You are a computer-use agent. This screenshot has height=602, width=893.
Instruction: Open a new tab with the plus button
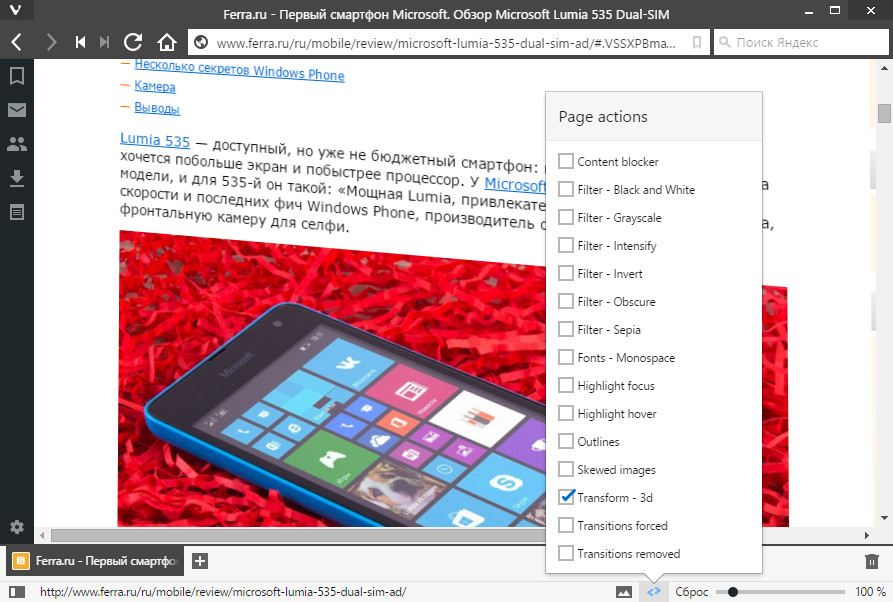pos(200,561)
